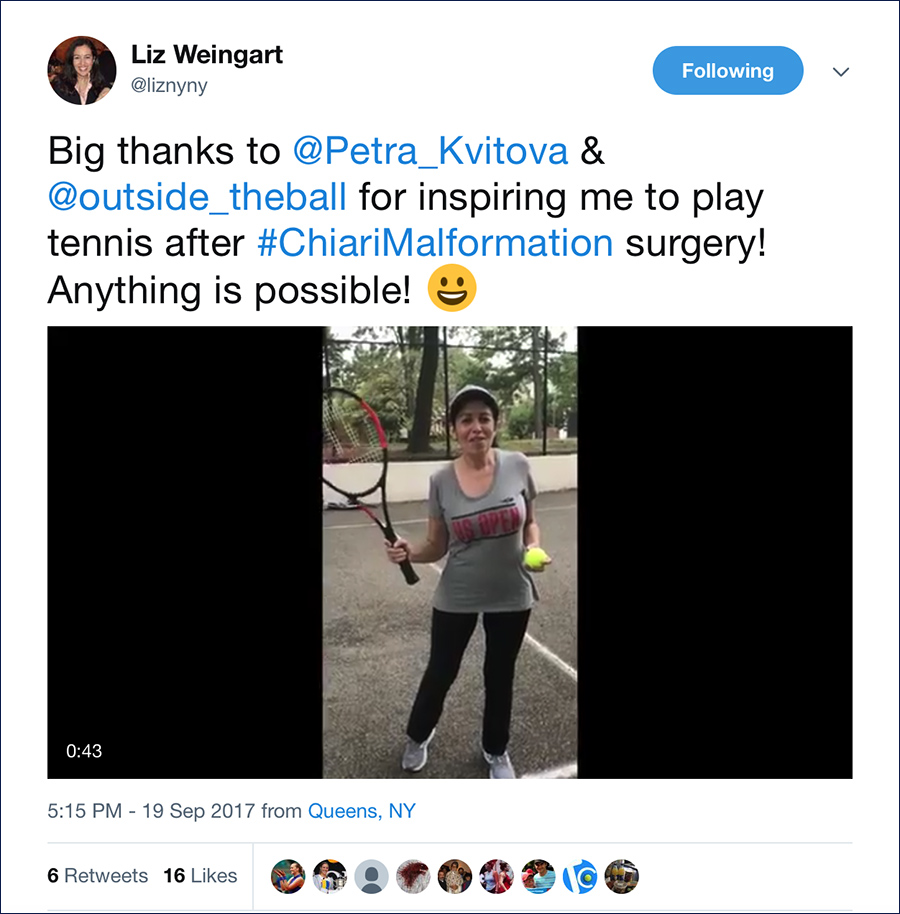This screenshot has width=900, height=914.
Task: View the 6 Retweets list
Action: (97, 876)
